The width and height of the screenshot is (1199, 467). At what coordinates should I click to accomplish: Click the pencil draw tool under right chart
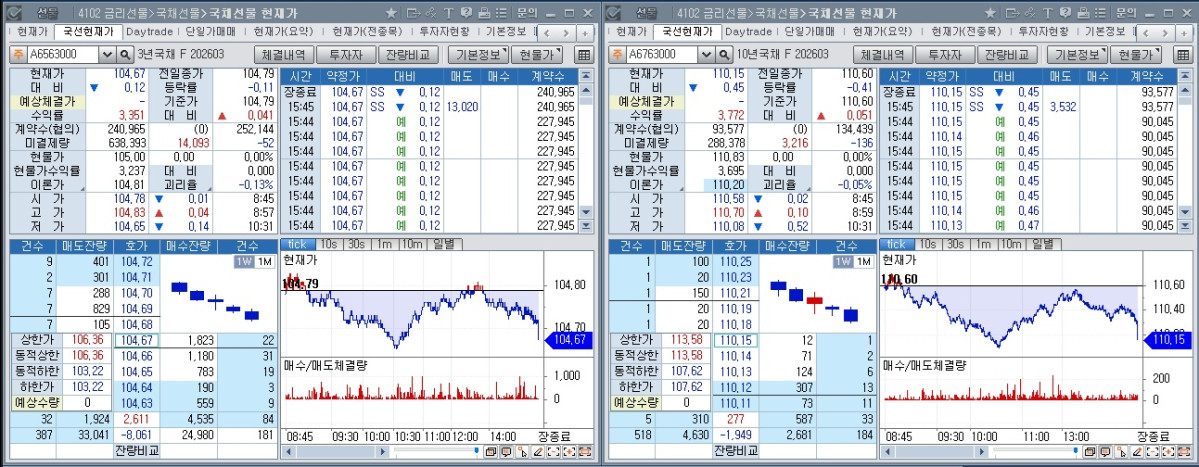click(1138, 452)
